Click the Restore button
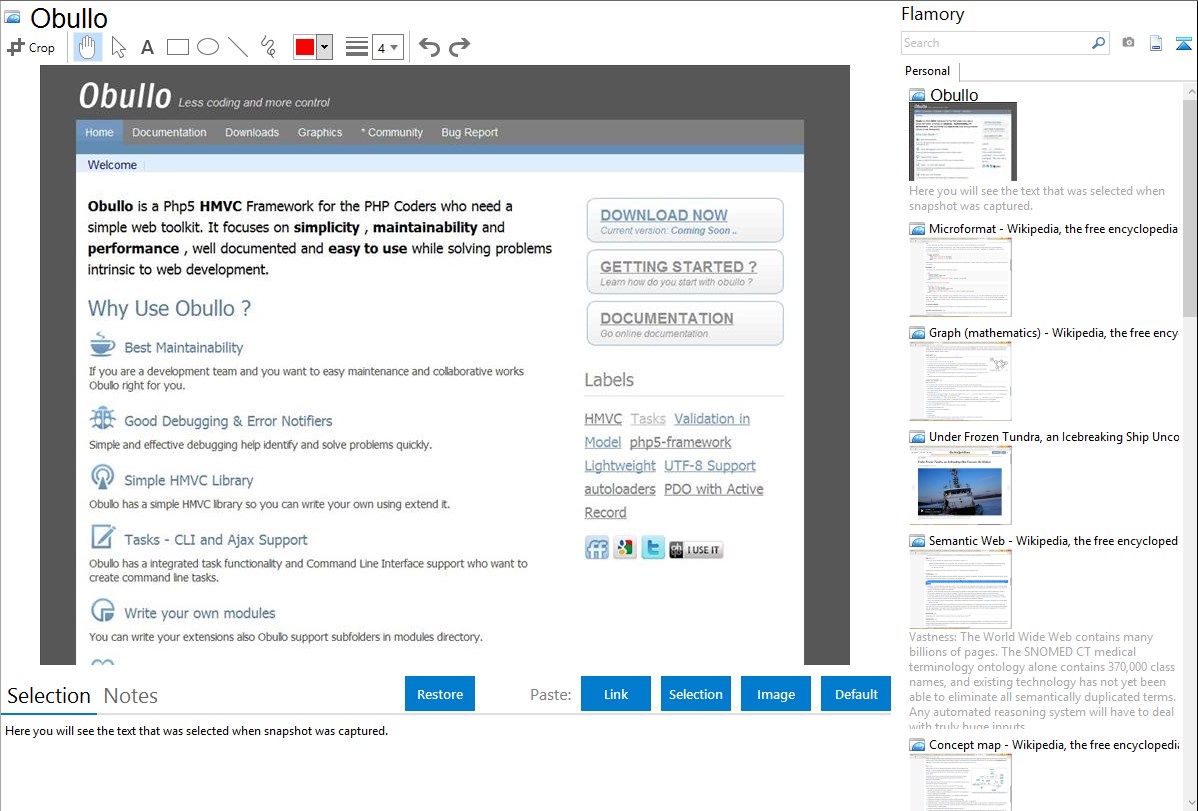This screenshot has height=811, width=1198. click(440, 694)
